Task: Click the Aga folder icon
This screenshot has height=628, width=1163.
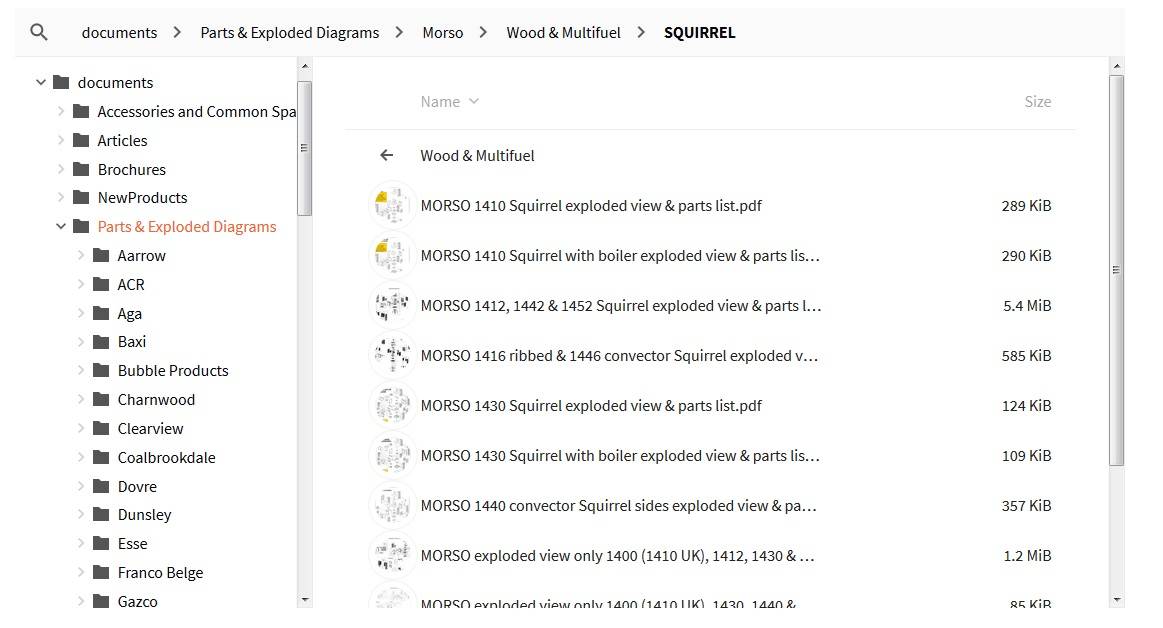Action: [101, 312]
